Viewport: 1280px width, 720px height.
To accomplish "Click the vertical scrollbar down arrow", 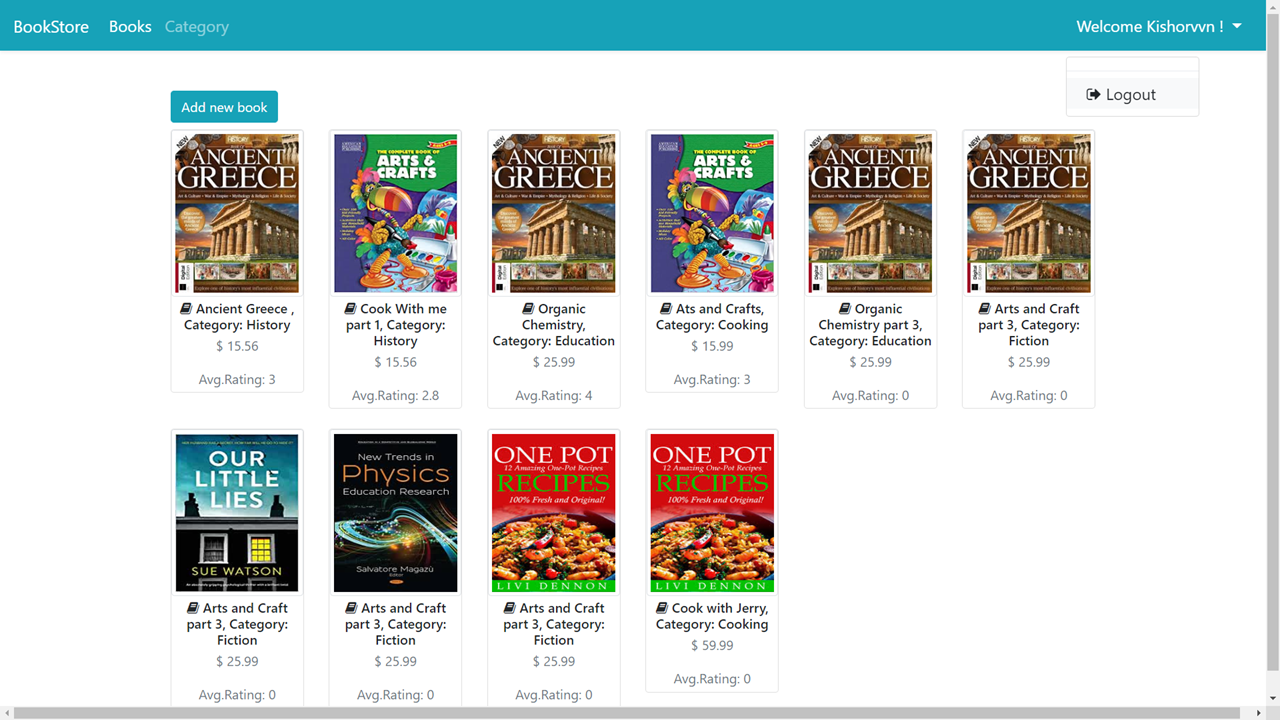I will click(x=1273, y=698).
